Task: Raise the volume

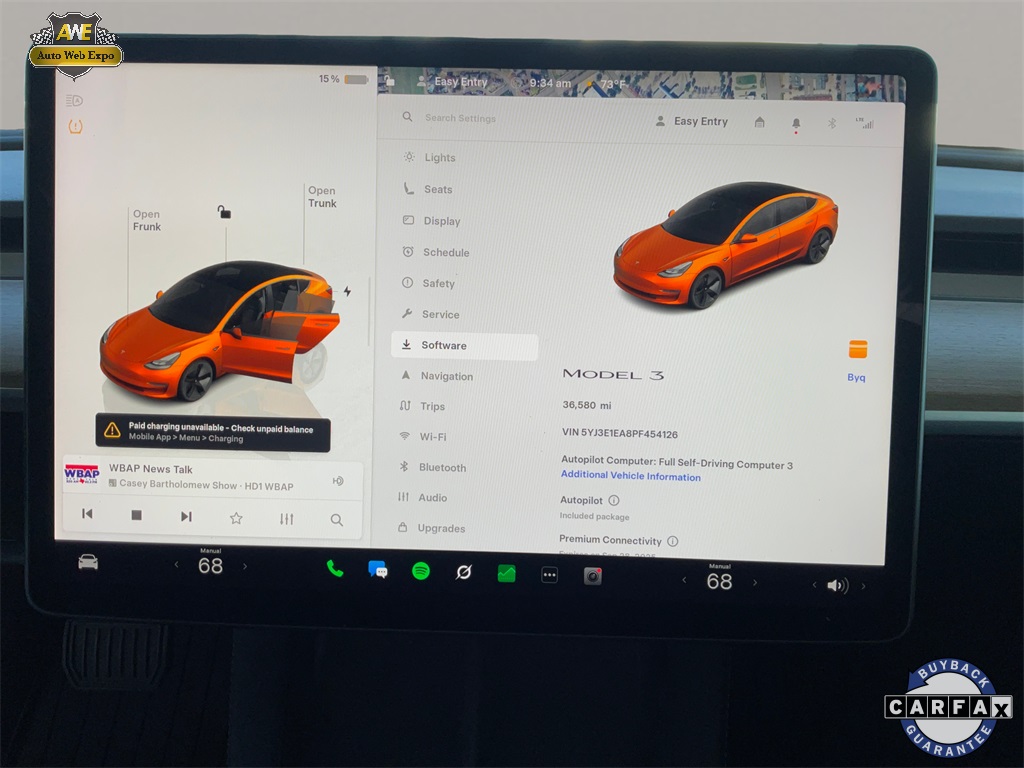Action: point(863,586)
